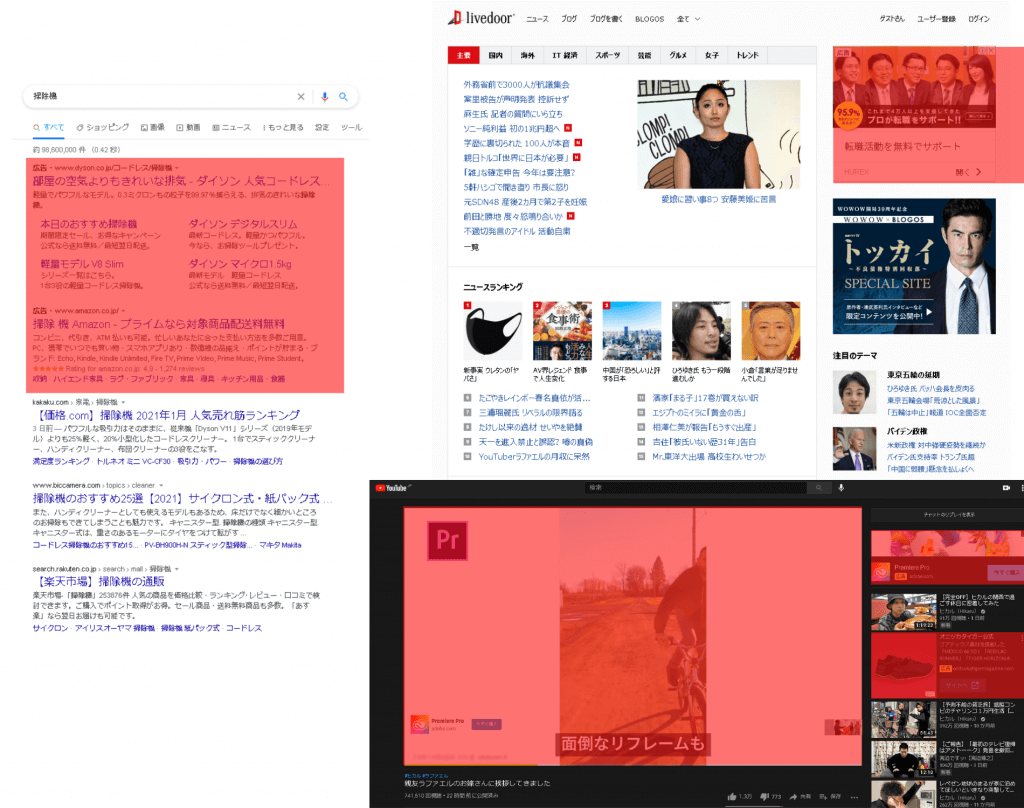Expand the arrow next to the kakaku.com breadcrumb
Screen dimensions: 1024x808
pyautogui.click(x=123, y=402)
